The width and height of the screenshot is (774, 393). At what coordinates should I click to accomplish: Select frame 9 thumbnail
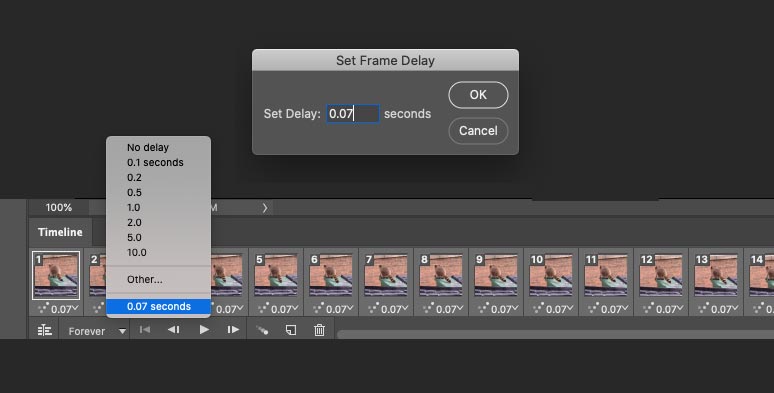[x=496, y=275]
